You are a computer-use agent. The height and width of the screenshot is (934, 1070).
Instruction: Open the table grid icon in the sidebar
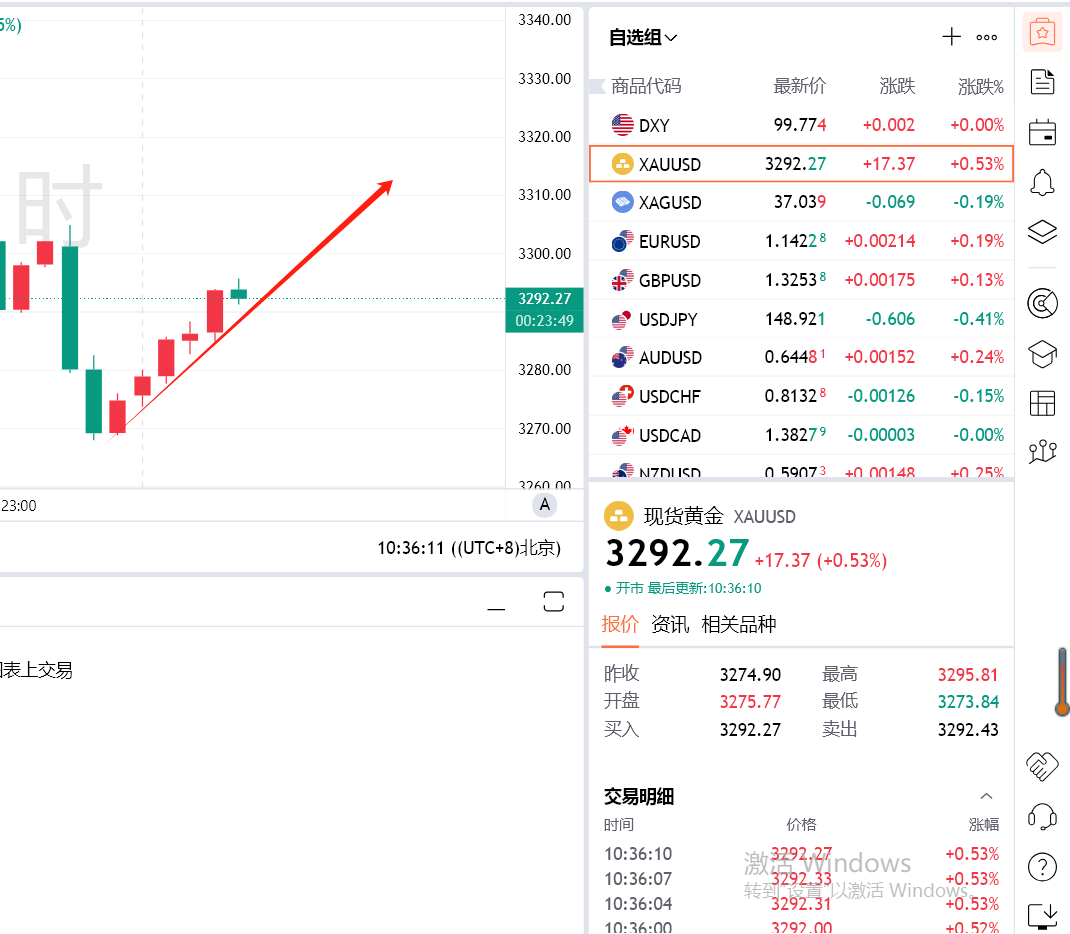(x=1042, y=403)
